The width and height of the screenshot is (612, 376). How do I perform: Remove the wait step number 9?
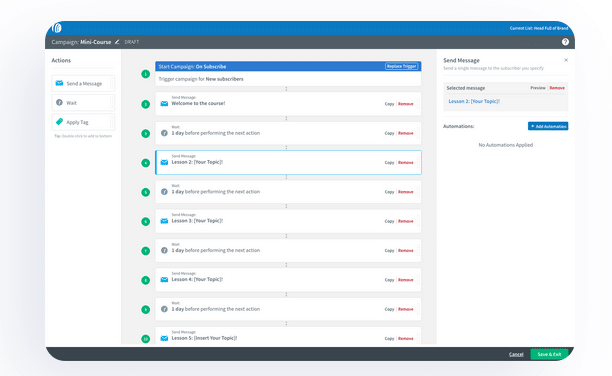(406, 309)
